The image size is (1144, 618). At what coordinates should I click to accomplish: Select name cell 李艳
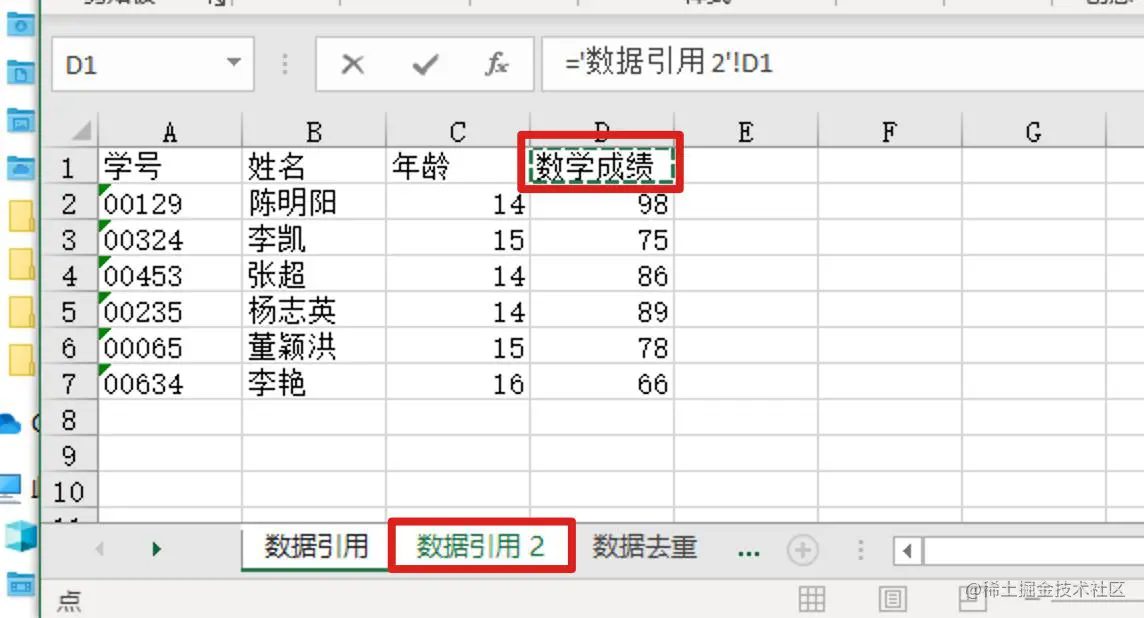click(x=314, y=383)
